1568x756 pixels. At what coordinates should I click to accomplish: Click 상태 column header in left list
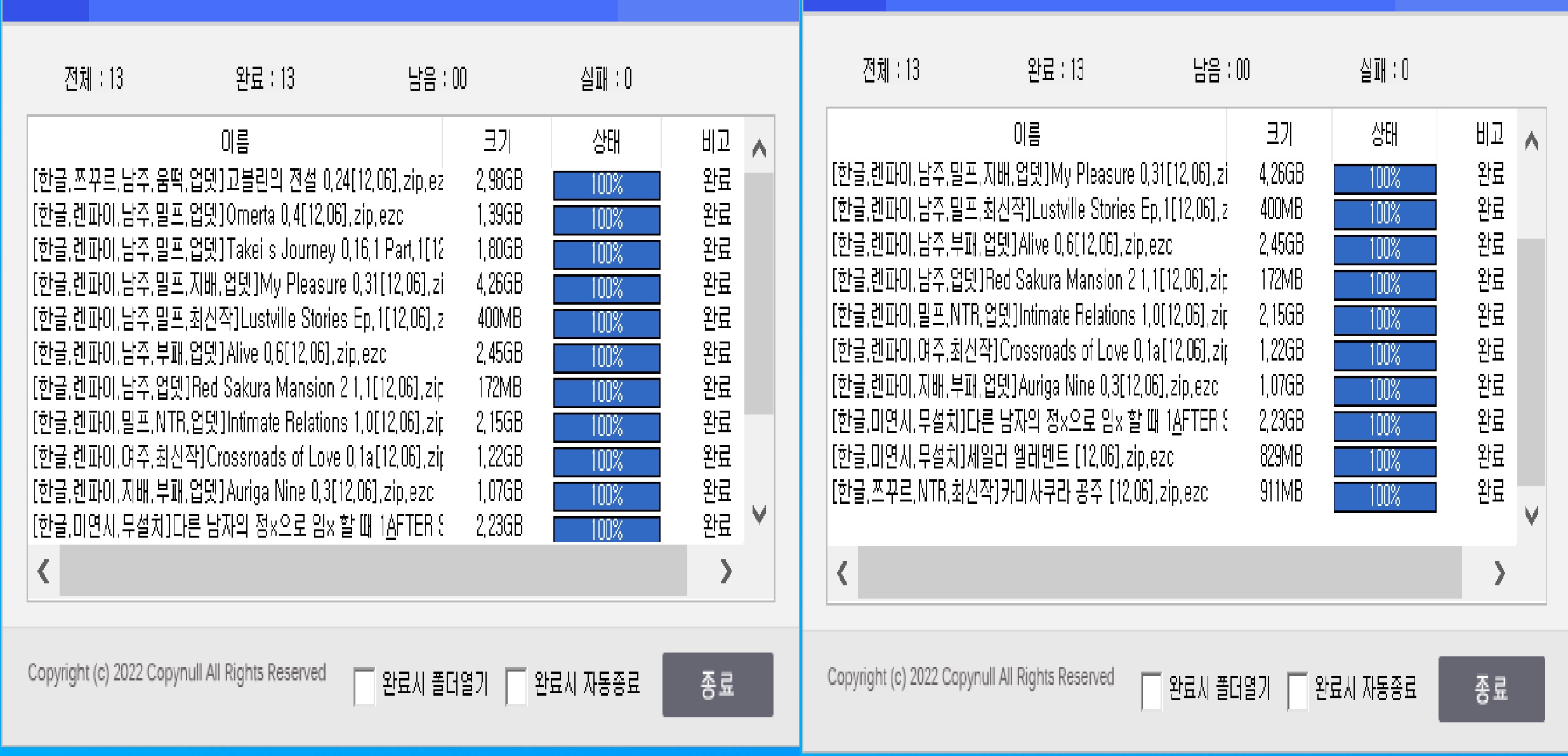606,140
